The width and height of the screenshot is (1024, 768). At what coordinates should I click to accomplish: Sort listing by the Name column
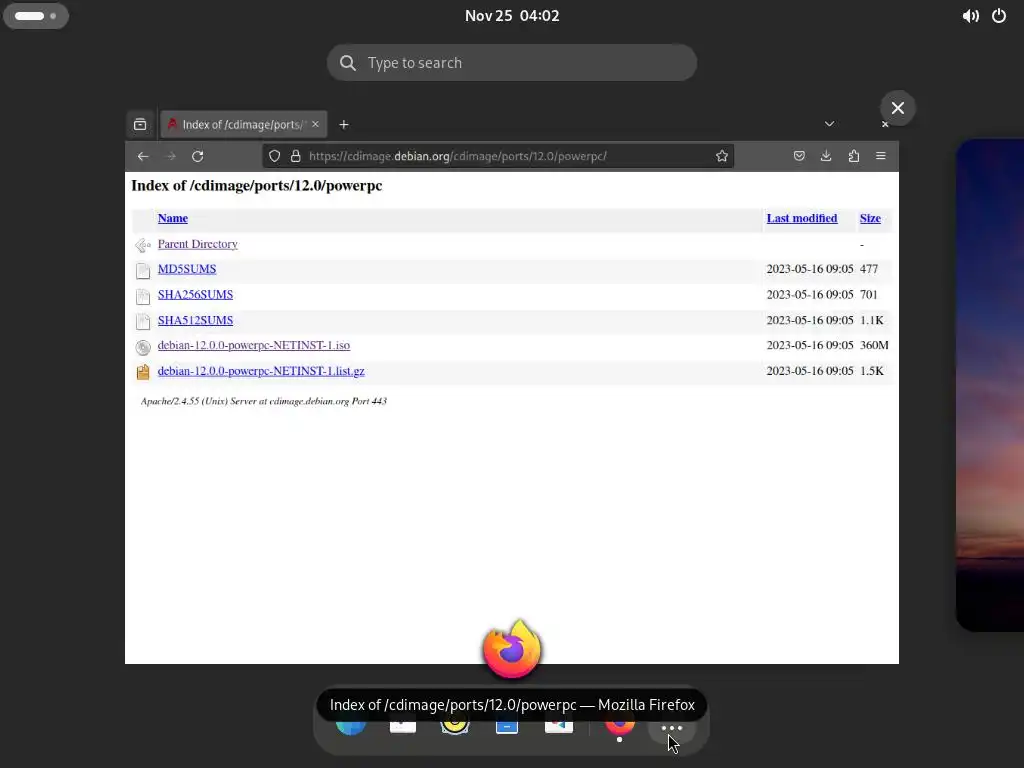click(x=172, y=218)
